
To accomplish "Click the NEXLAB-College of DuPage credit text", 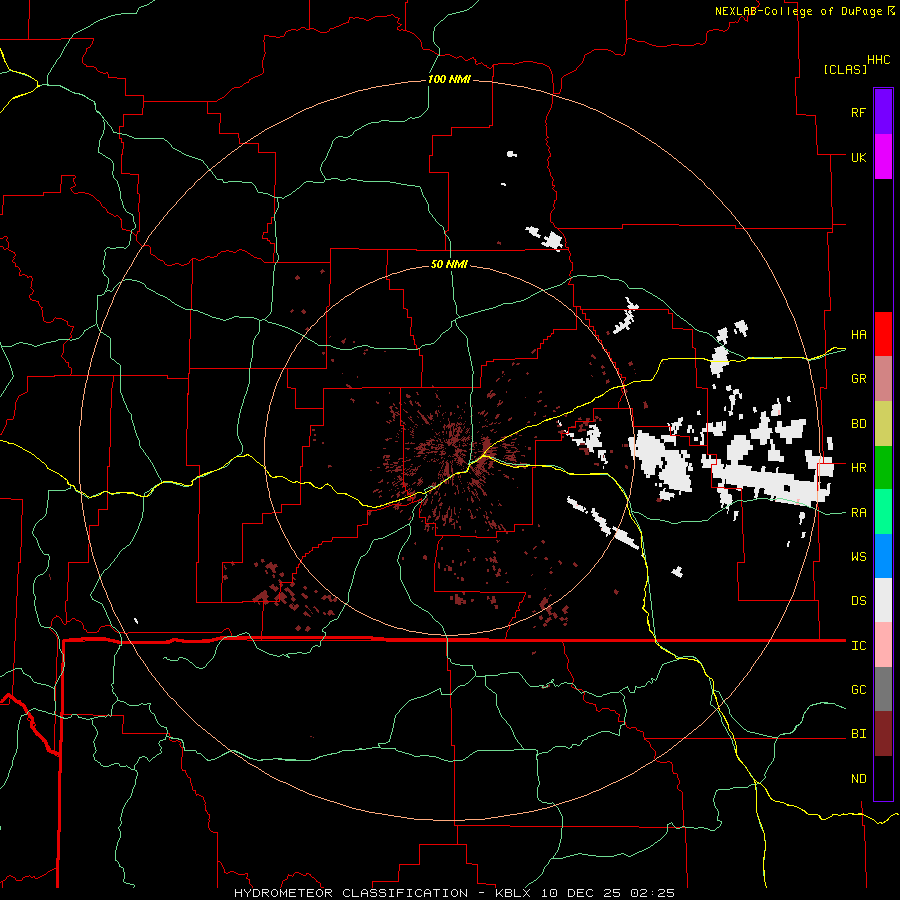I will coord(798,11).
